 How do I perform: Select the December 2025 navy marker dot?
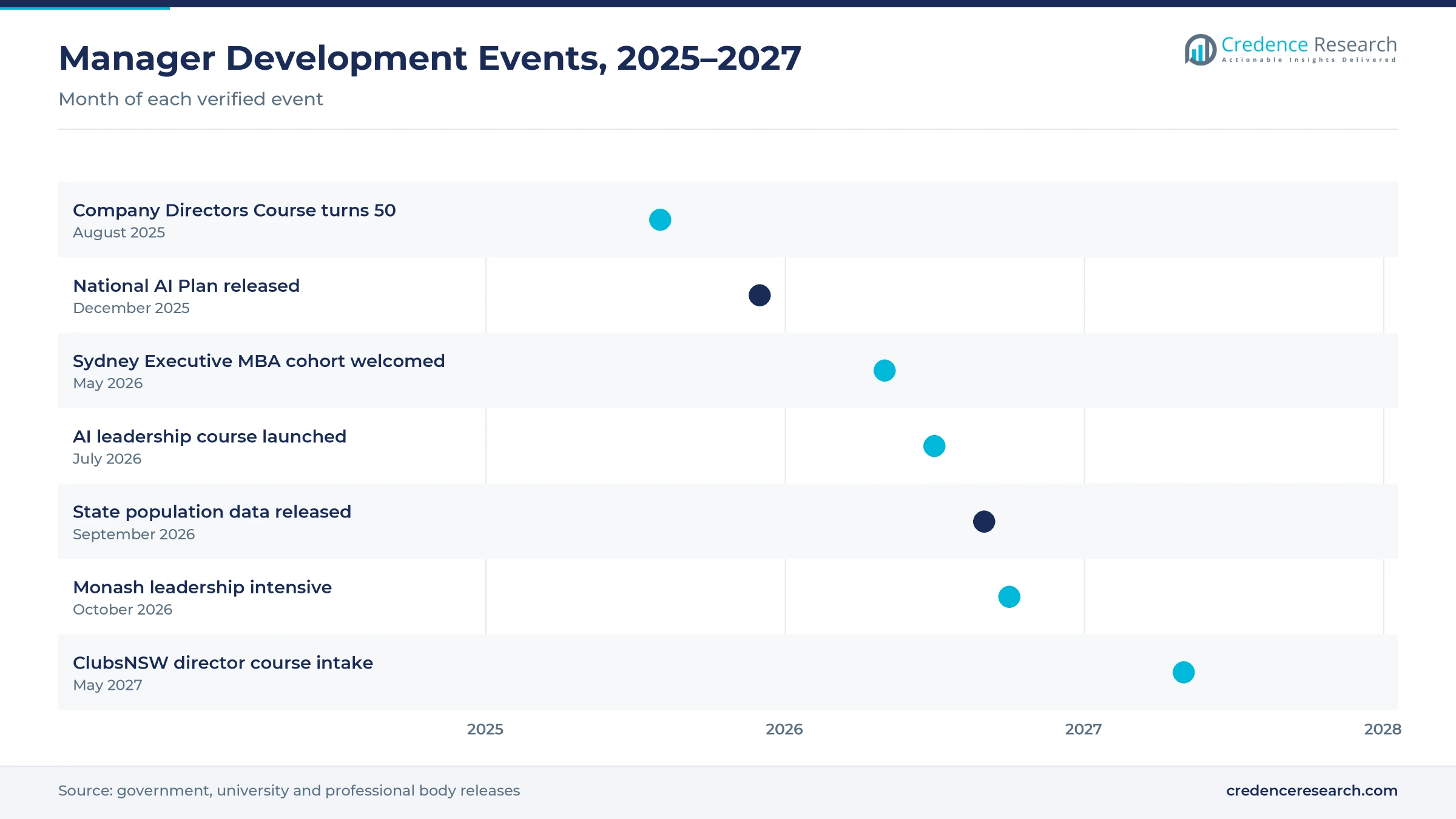click(760, 295)
